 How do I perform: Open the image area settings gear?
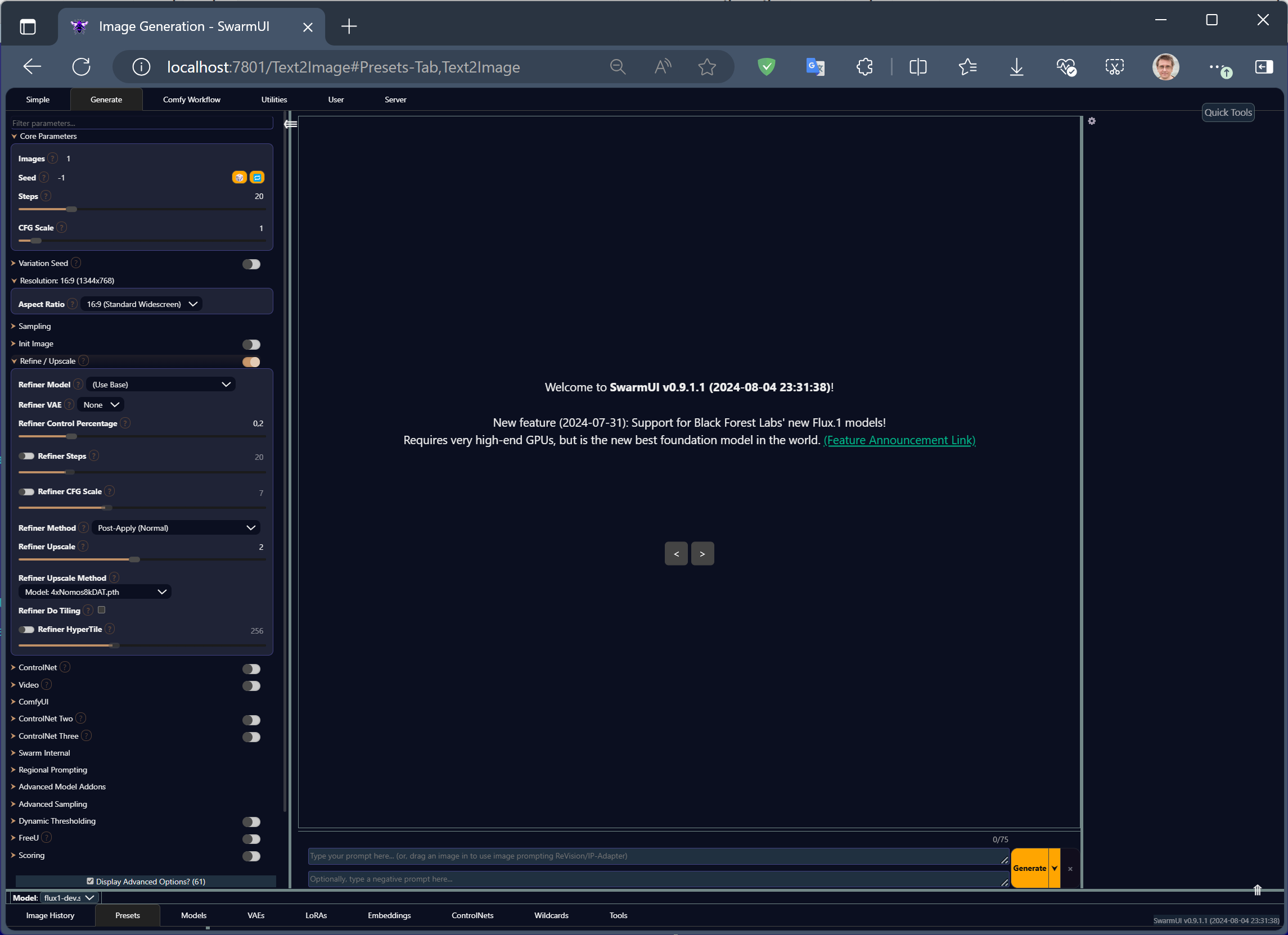point(1092,121)
